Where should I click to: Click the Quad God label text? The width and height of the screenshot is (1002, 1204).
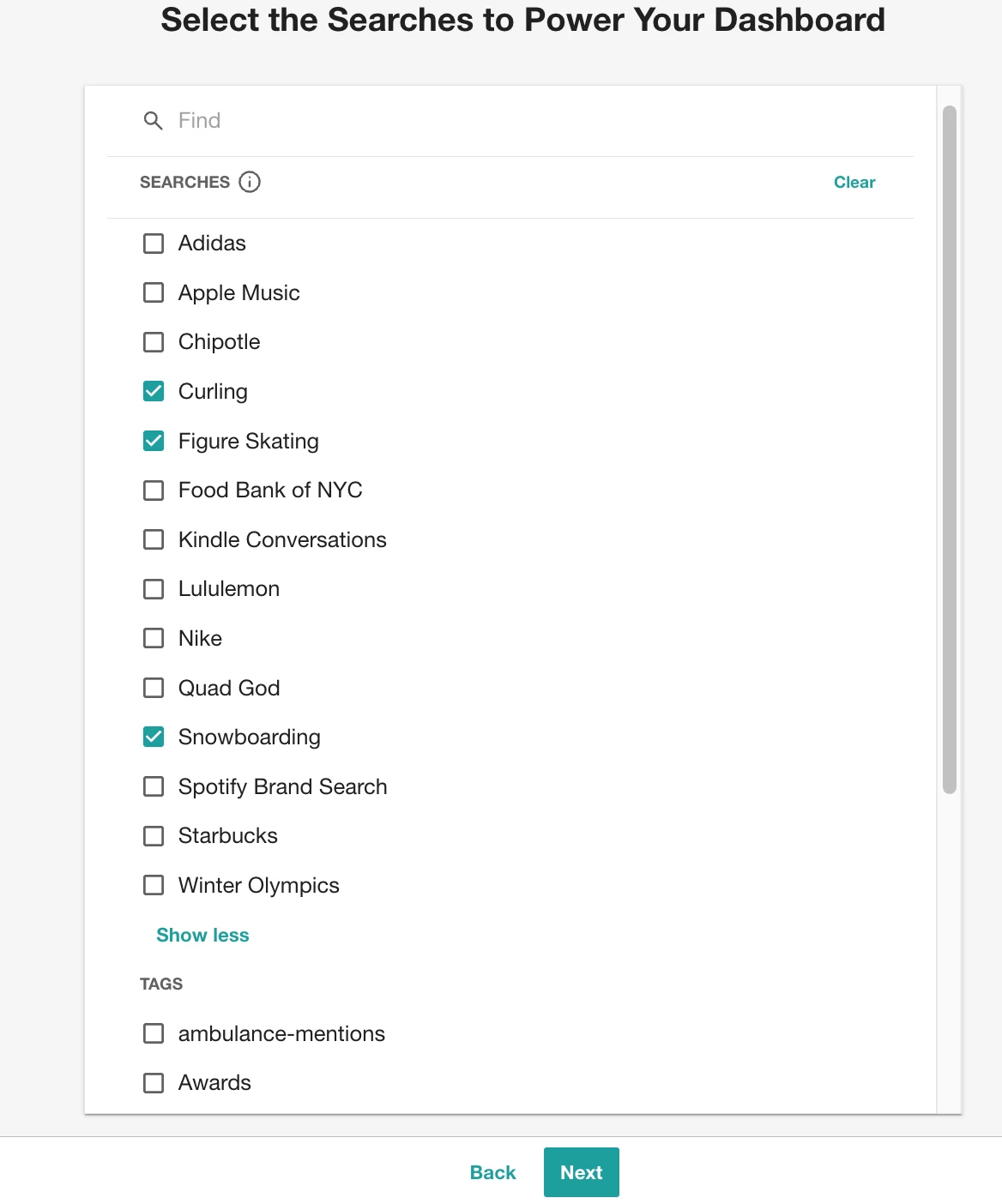click(x=229, y=688)
